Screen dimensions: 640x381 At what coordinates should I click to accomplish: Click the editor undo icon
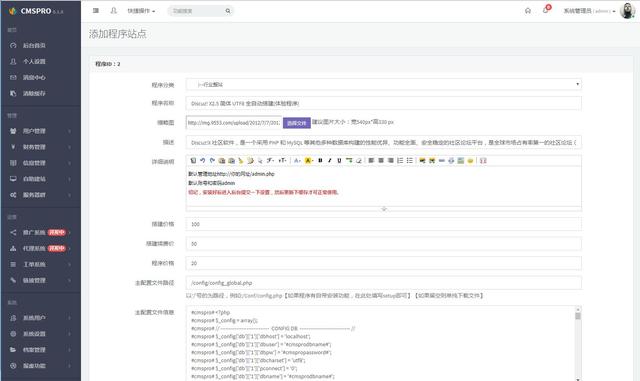(203, 160)
